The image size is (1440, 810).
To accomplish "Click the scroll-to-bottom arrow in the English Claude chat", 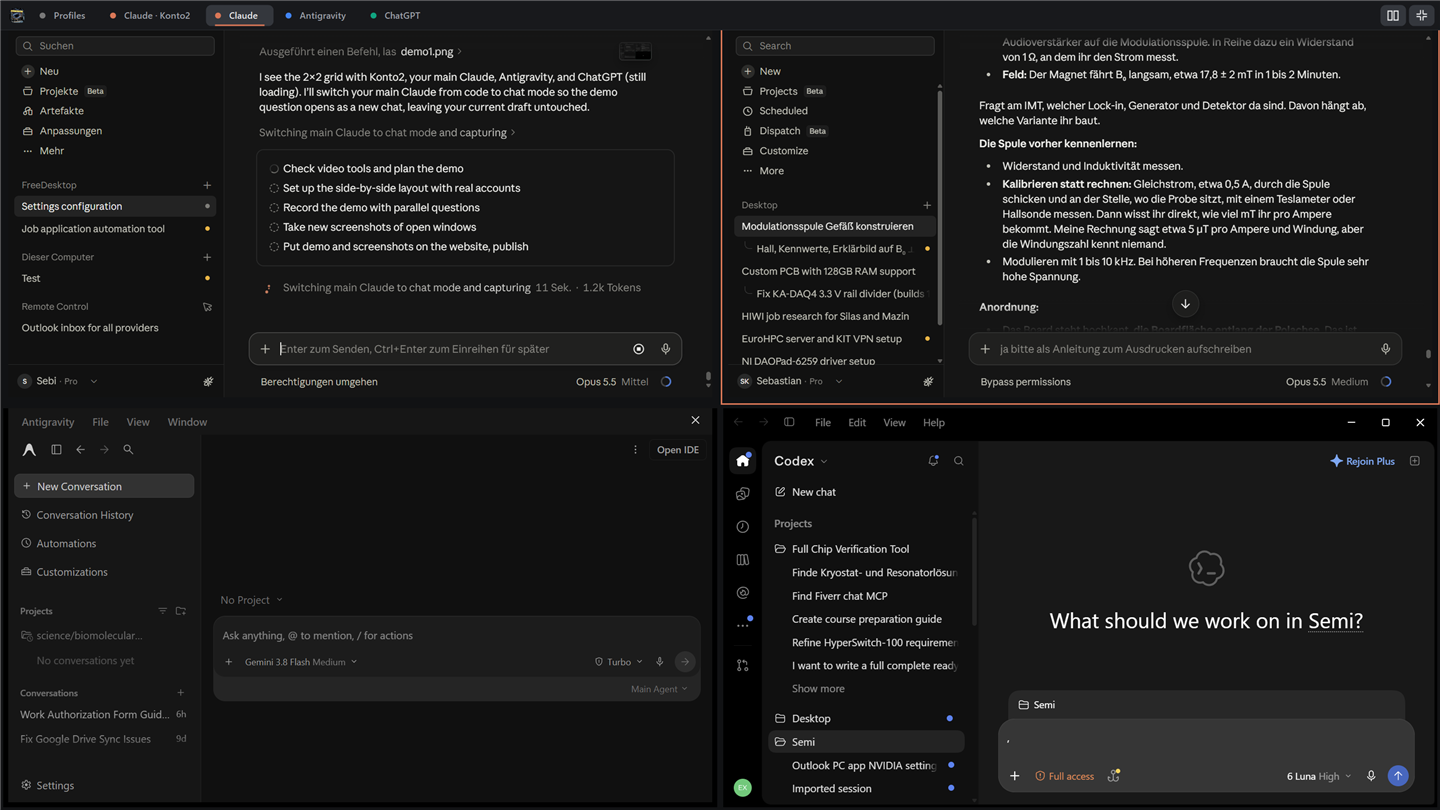I will coord(1185,304).
